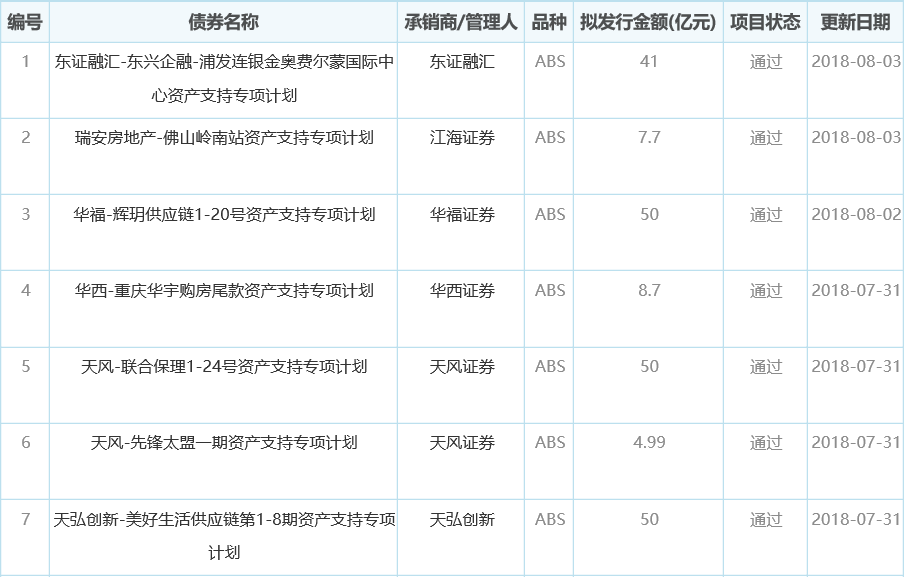Click ABS type in 华西证券 row

tap(549, 290)
